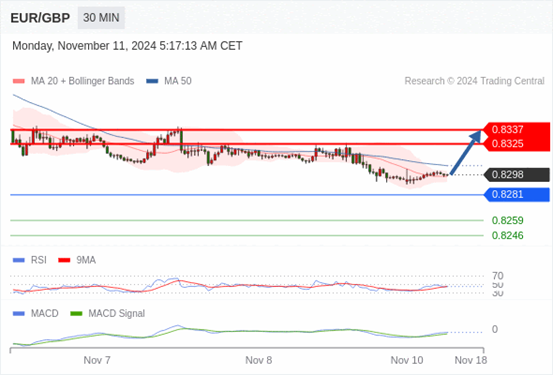This screenshot has height=375, width=553.
Task: Select the 0.8325 resistance price tag
Action: click(516, 144)
